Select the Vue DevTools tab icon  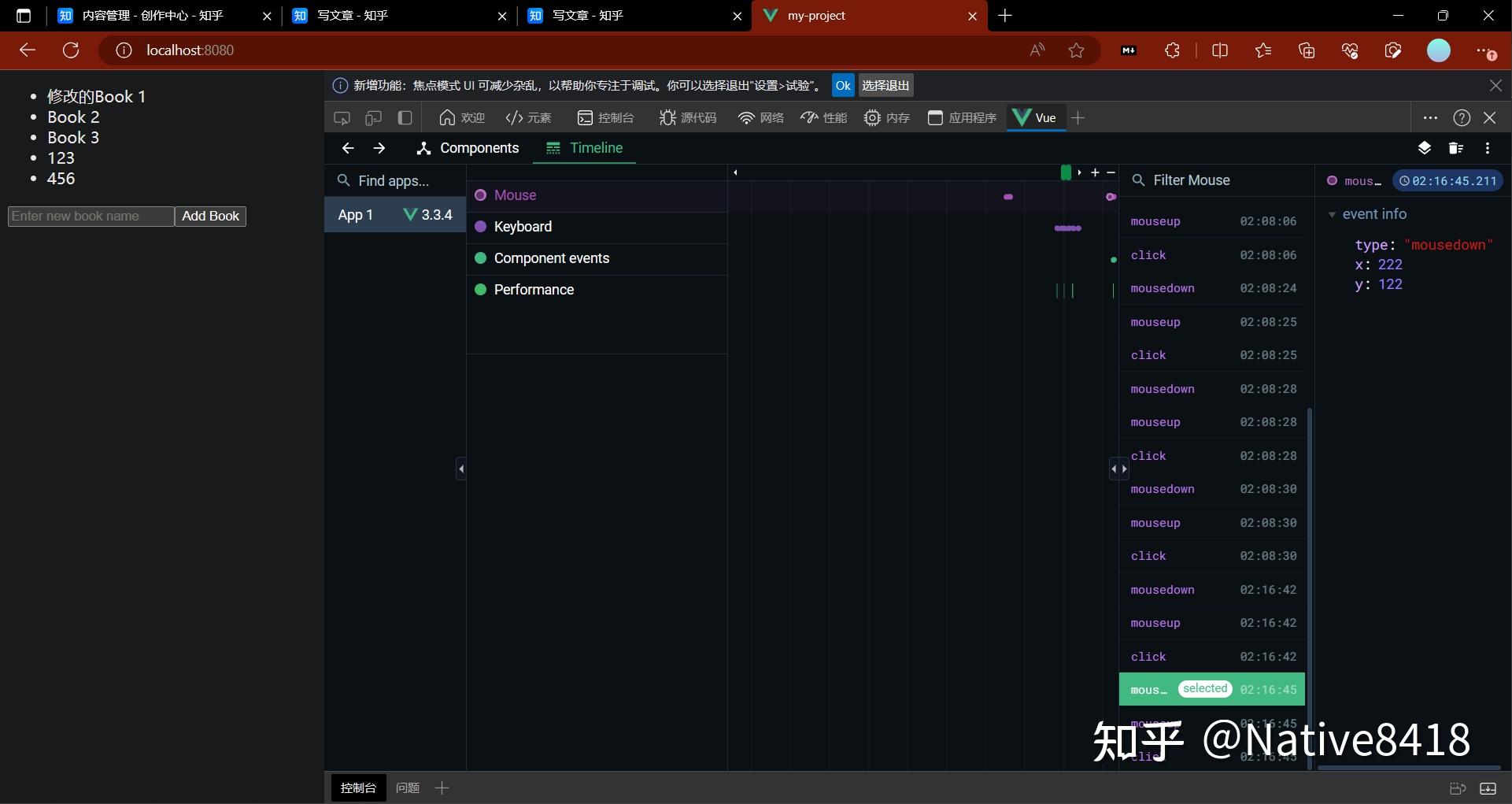click(x=1022, y=117)
